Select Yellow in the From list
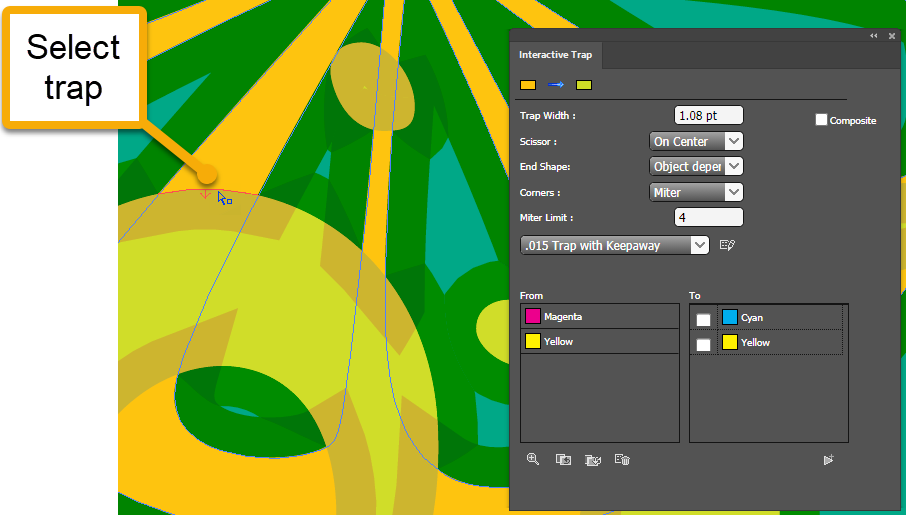The height and width of the screenshot is (515, 906). pos(585,342)
